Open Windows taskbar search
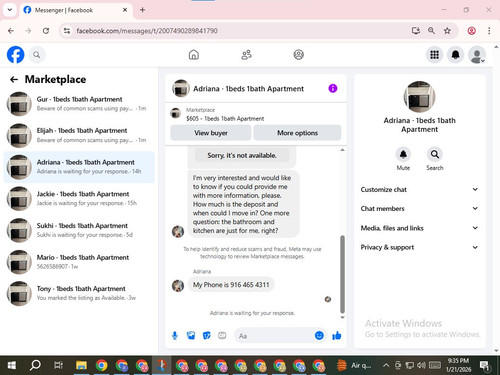 point(35,365)
